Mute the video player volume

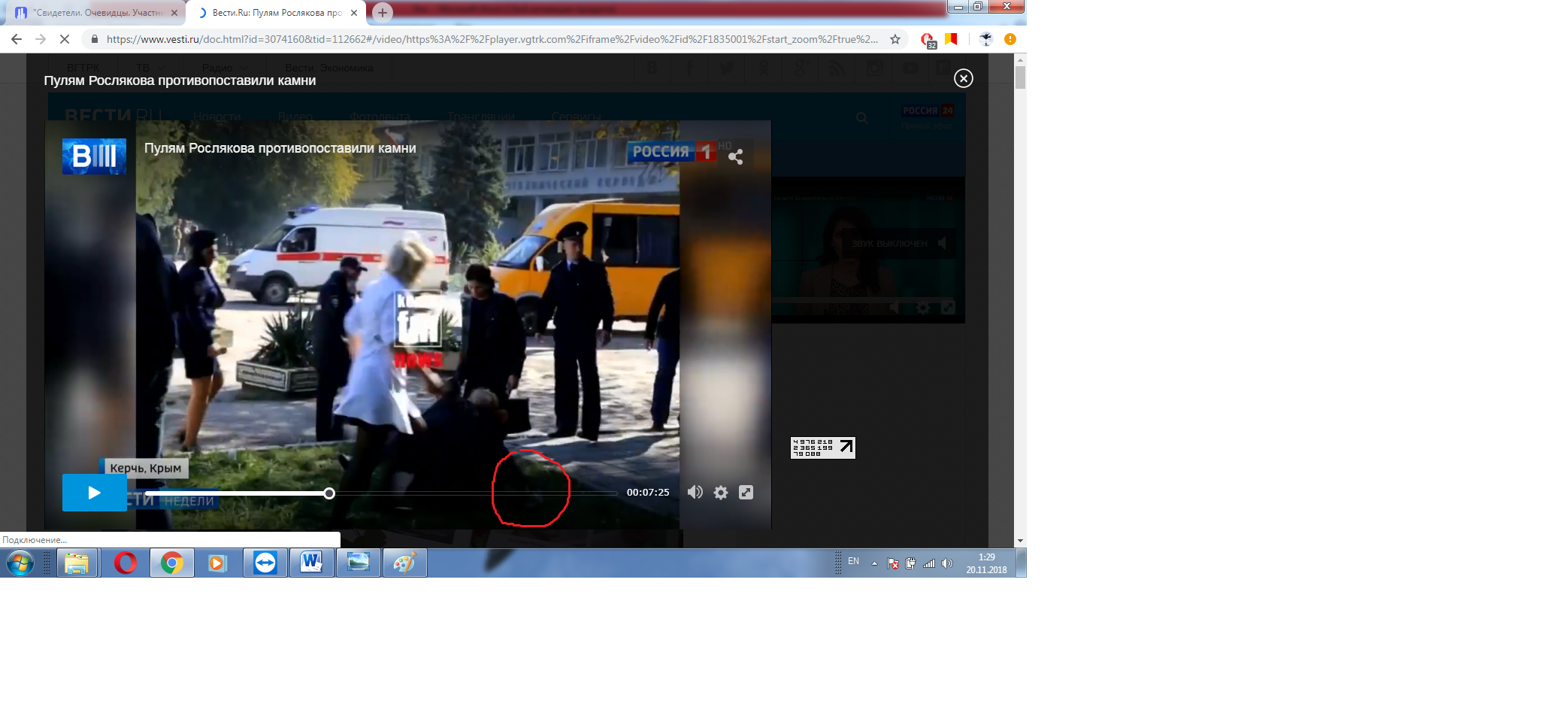(695, 492)
